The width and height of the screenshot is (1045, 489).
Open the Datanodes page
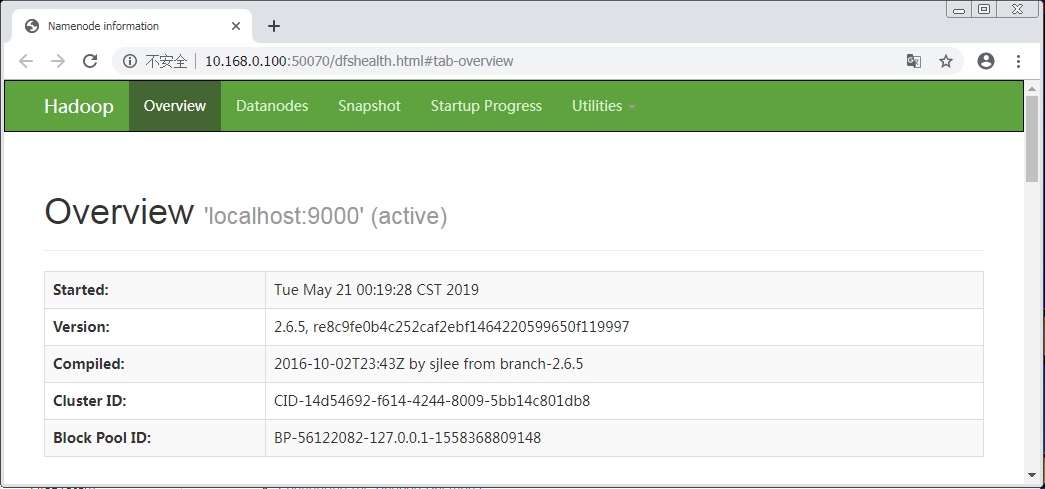coord(272,106)
